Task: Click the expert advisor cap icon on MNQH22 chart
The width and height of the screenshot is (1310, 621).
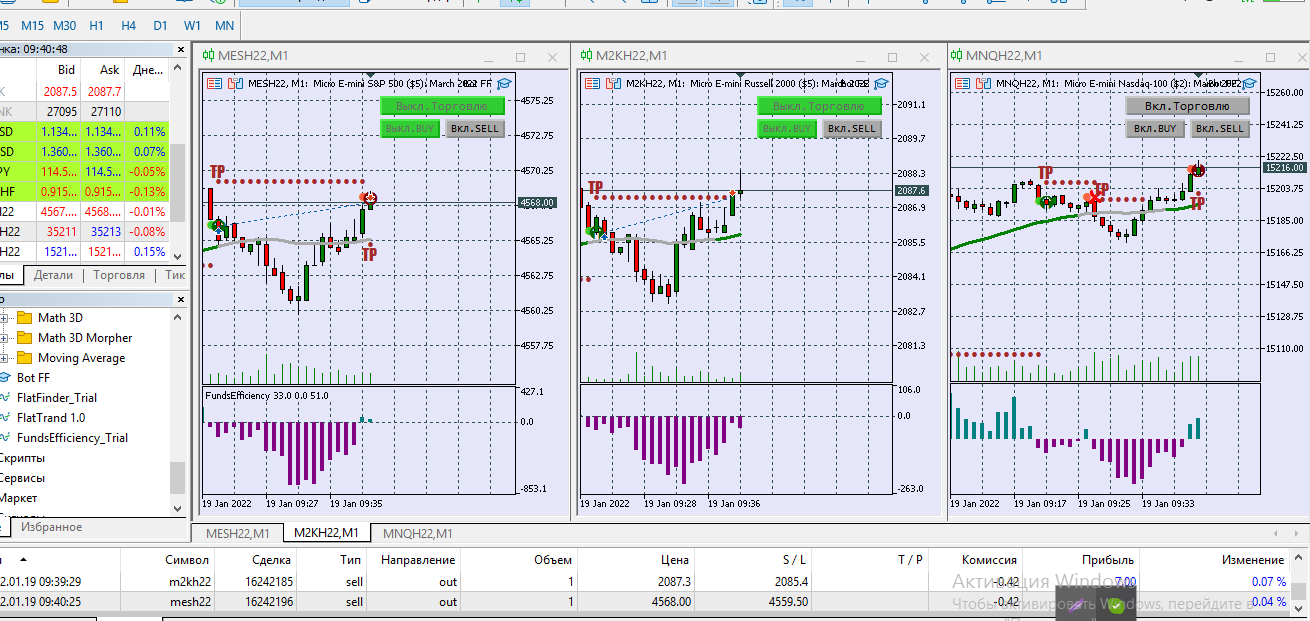Action: click(1250, 84)
